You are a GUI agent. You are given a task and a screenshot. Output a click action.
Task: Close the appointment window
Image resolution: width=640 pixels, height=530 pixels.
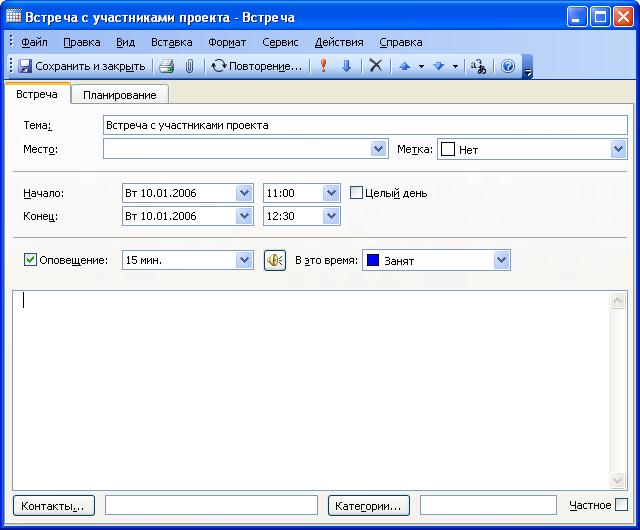tap(624, 17)
